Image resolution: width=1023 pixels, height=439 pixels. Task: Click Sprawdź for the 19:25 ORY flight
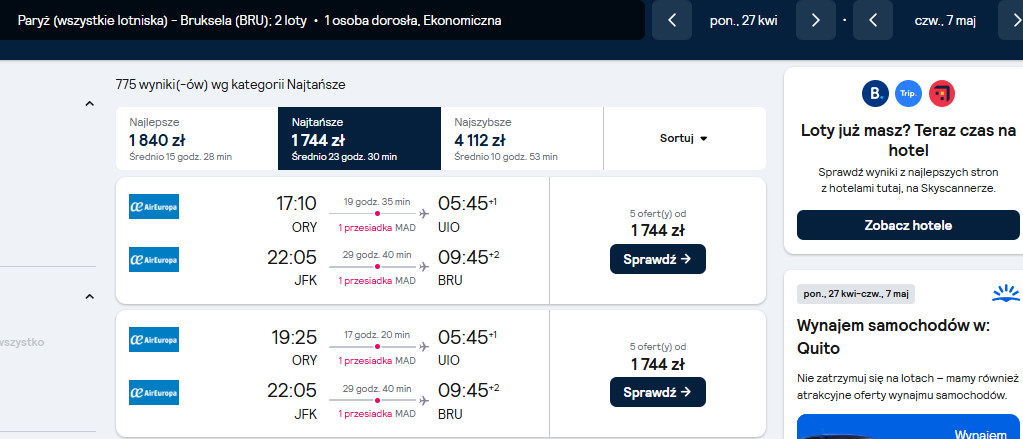click(658, 392)
